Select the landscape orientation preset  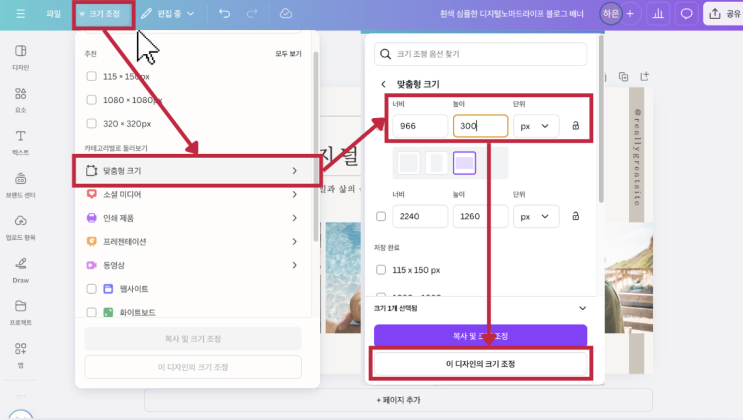pyautogui.click(x=464, y=163)
